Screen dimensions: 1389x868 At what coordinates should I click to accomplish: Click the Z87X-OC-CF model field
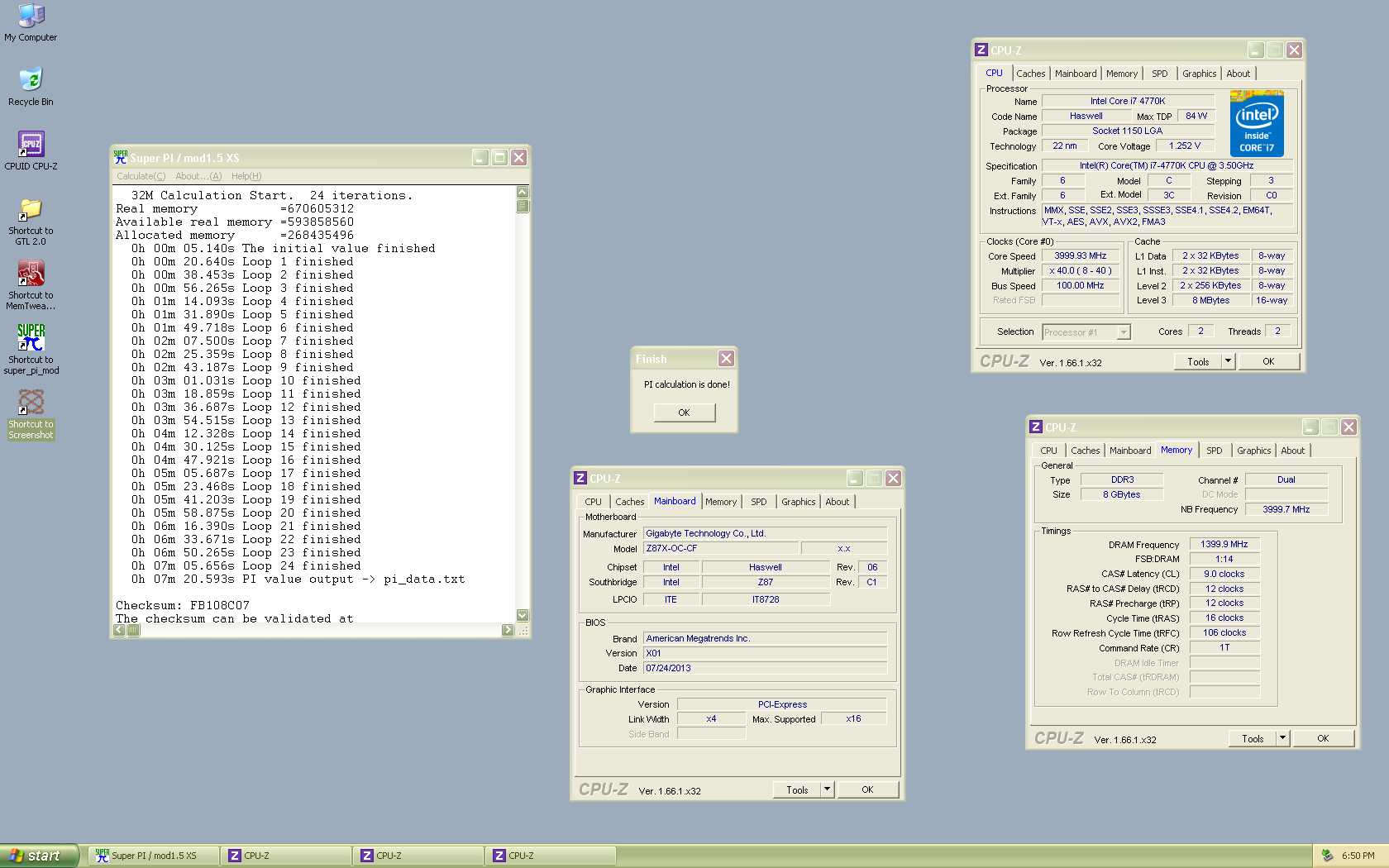pyautogui.click(x=721, y=548)
